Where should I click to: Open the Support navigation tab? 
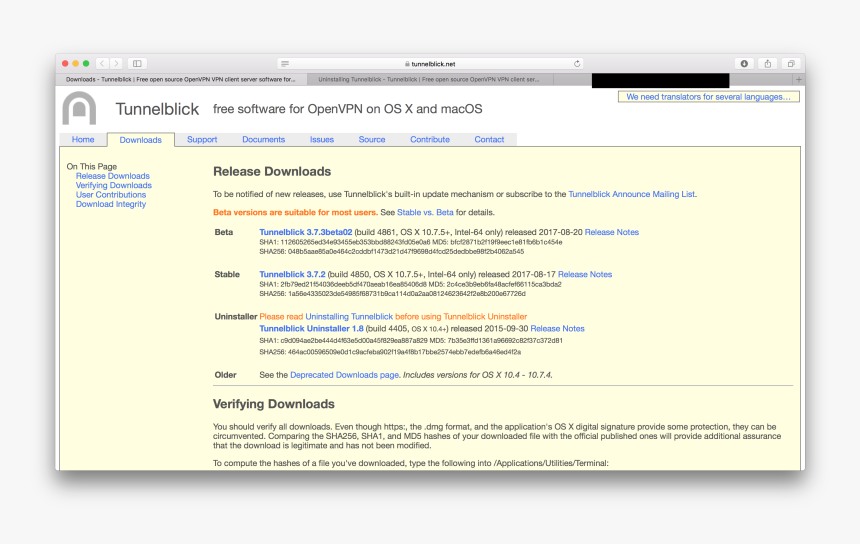click(202, 139)
